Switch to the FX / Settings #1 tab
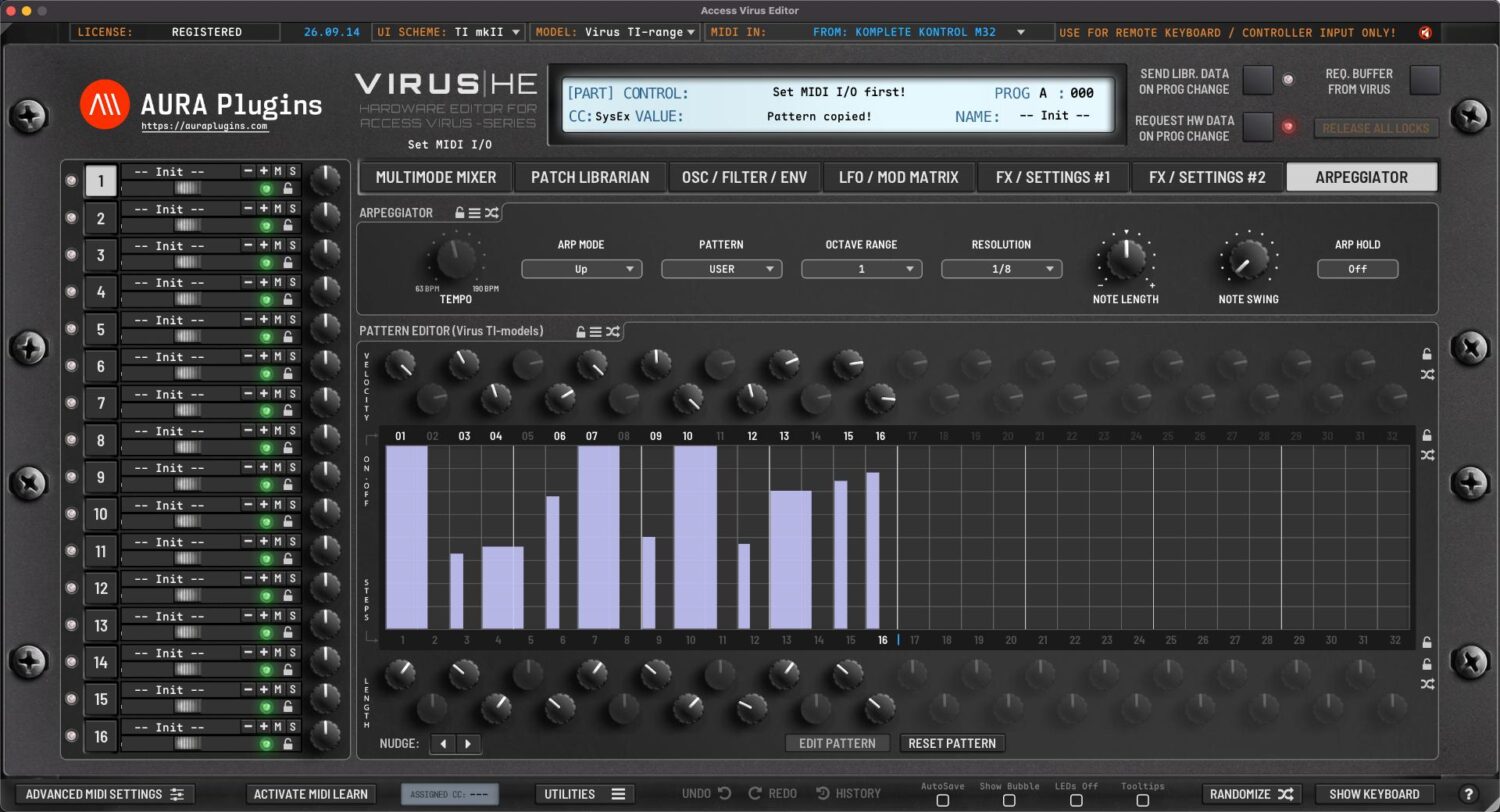This screenshot has width=1500, height=812. 1053,177
